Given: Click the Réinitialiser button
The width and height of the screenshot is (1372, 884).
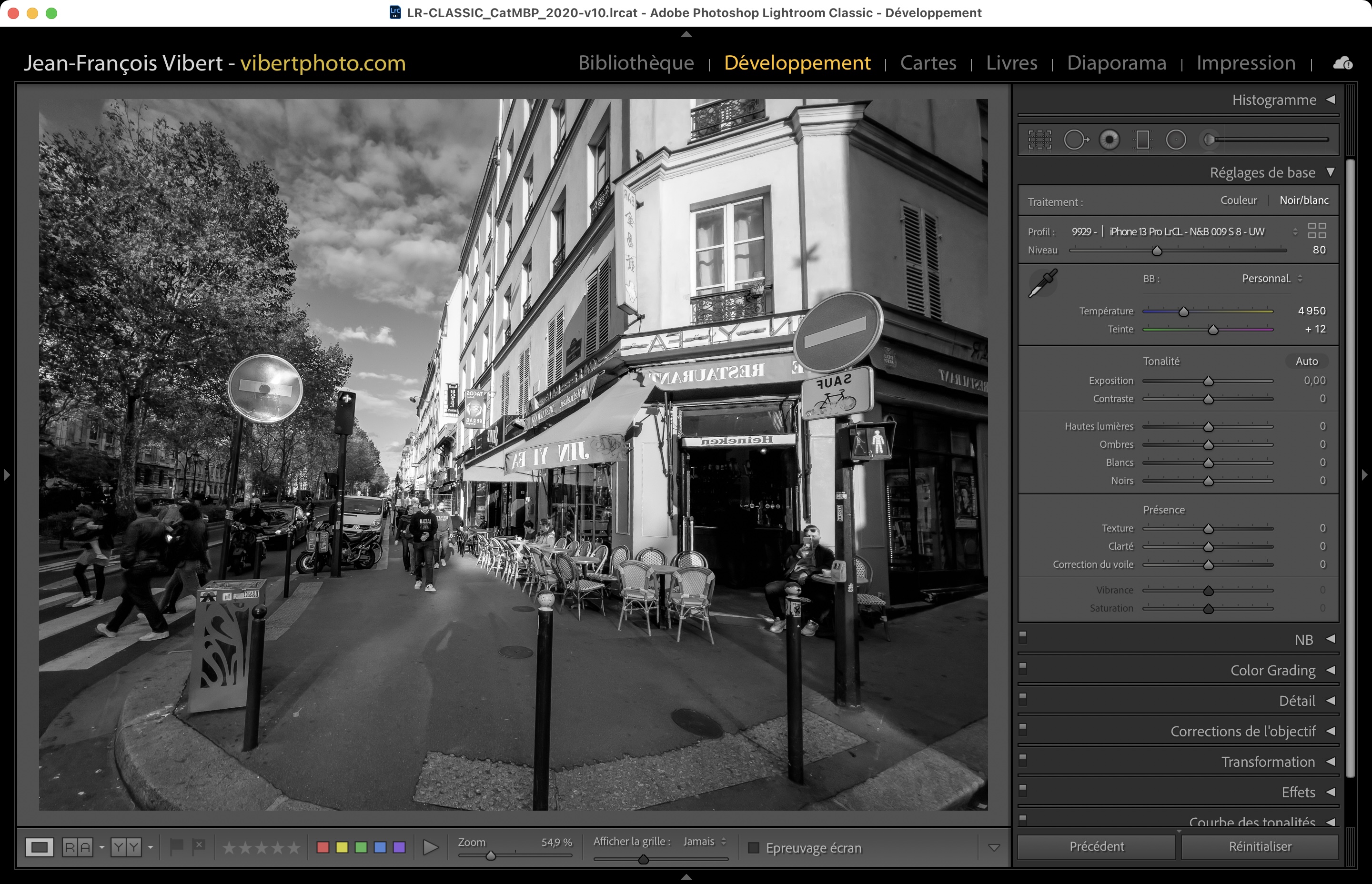Looking at the screenshot, I should [x=1260, y=846].
